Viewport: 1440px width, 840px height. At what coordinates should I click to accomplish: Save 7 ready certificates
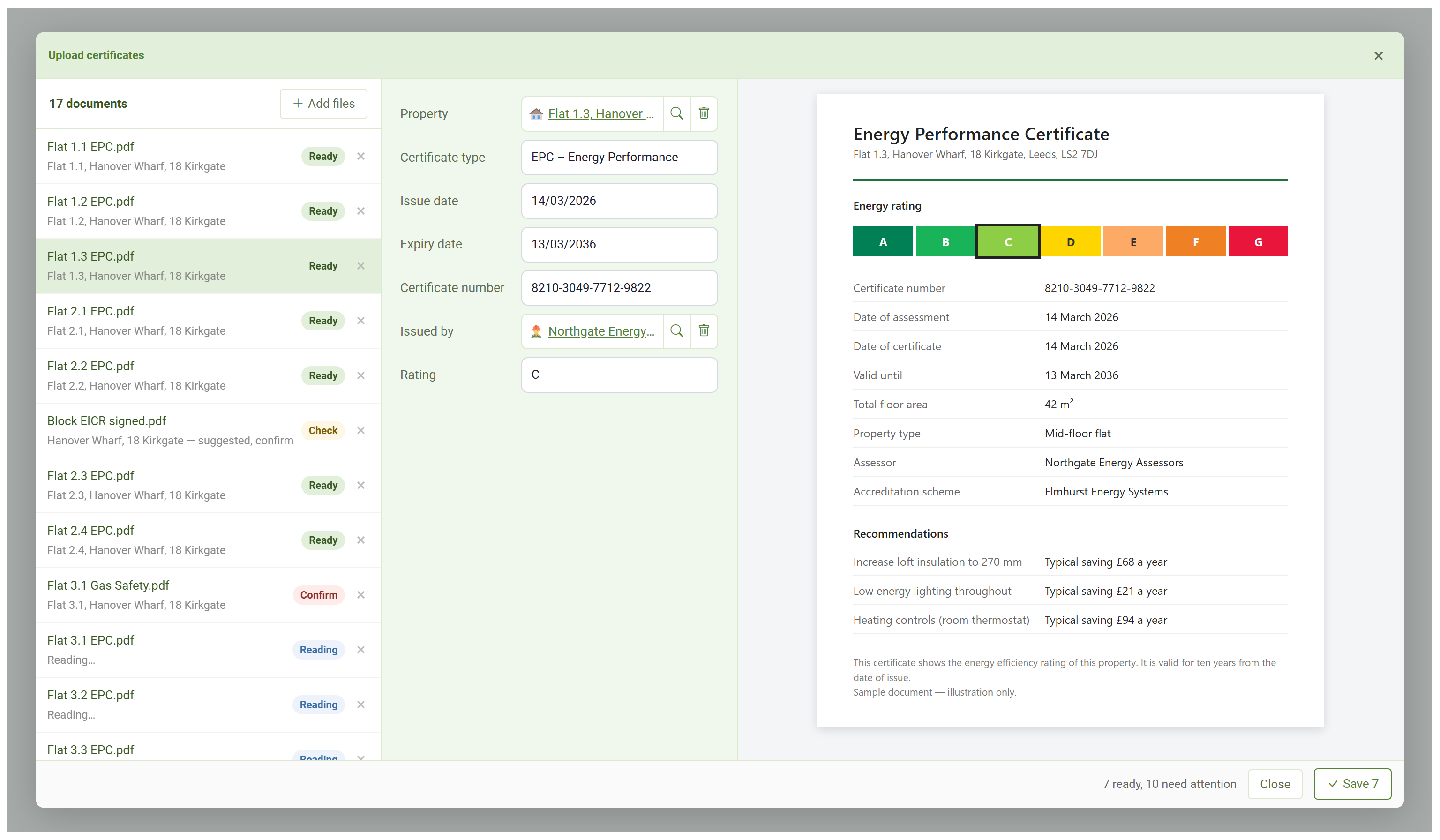(1352, 784)
